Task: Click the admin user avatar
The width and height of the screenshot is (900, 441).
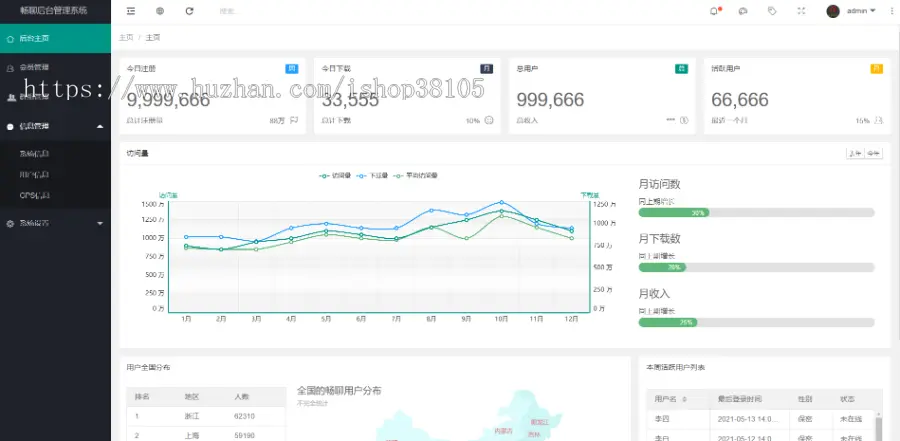Action: click(833, 11)
